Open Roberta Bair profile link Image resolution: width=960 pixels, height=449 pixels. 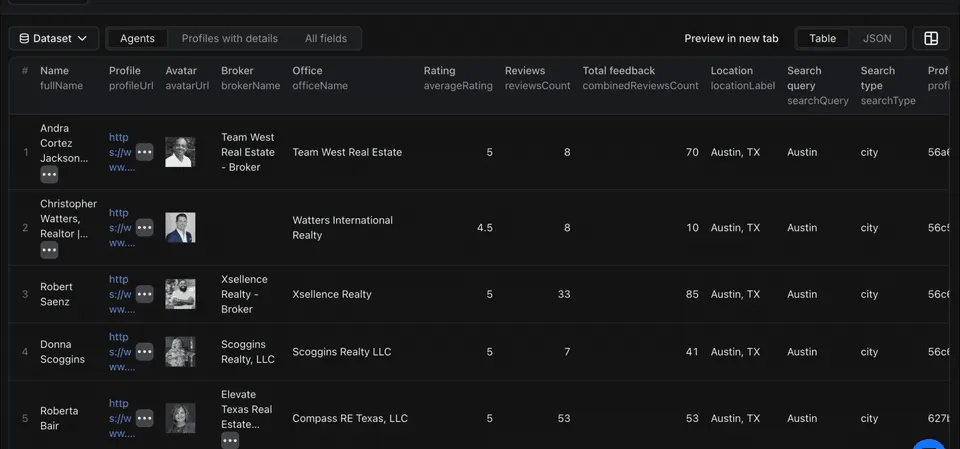pos(122,418)
